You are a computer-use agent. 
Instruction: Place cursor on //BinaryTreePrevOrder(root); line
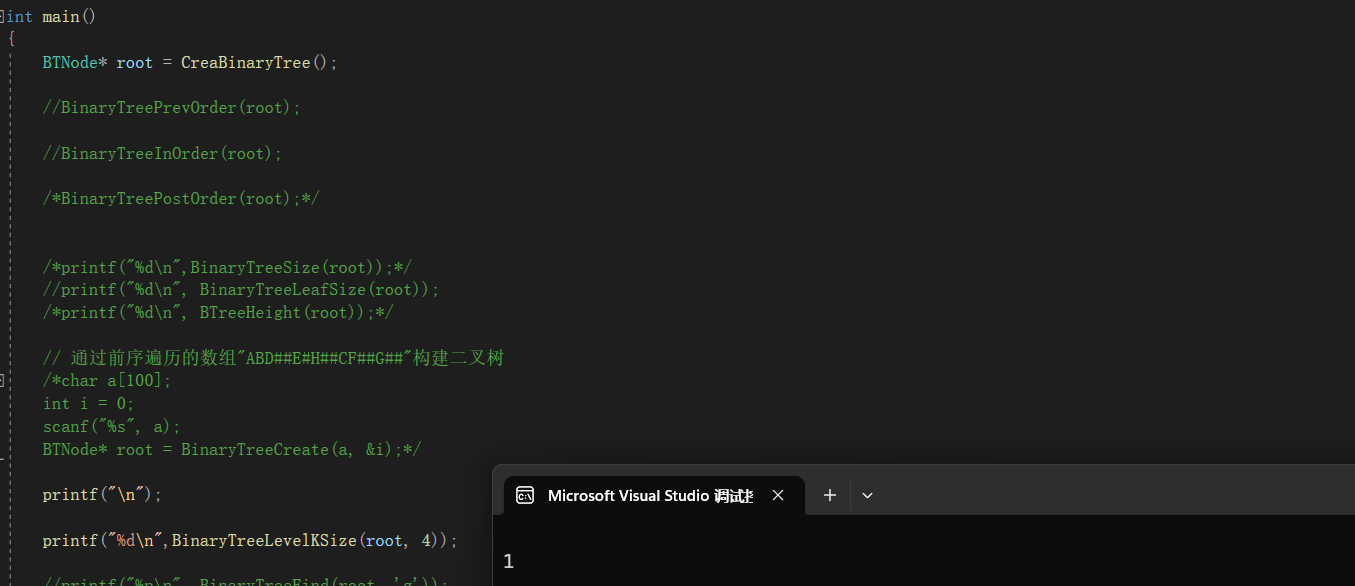tap(171, 107)
